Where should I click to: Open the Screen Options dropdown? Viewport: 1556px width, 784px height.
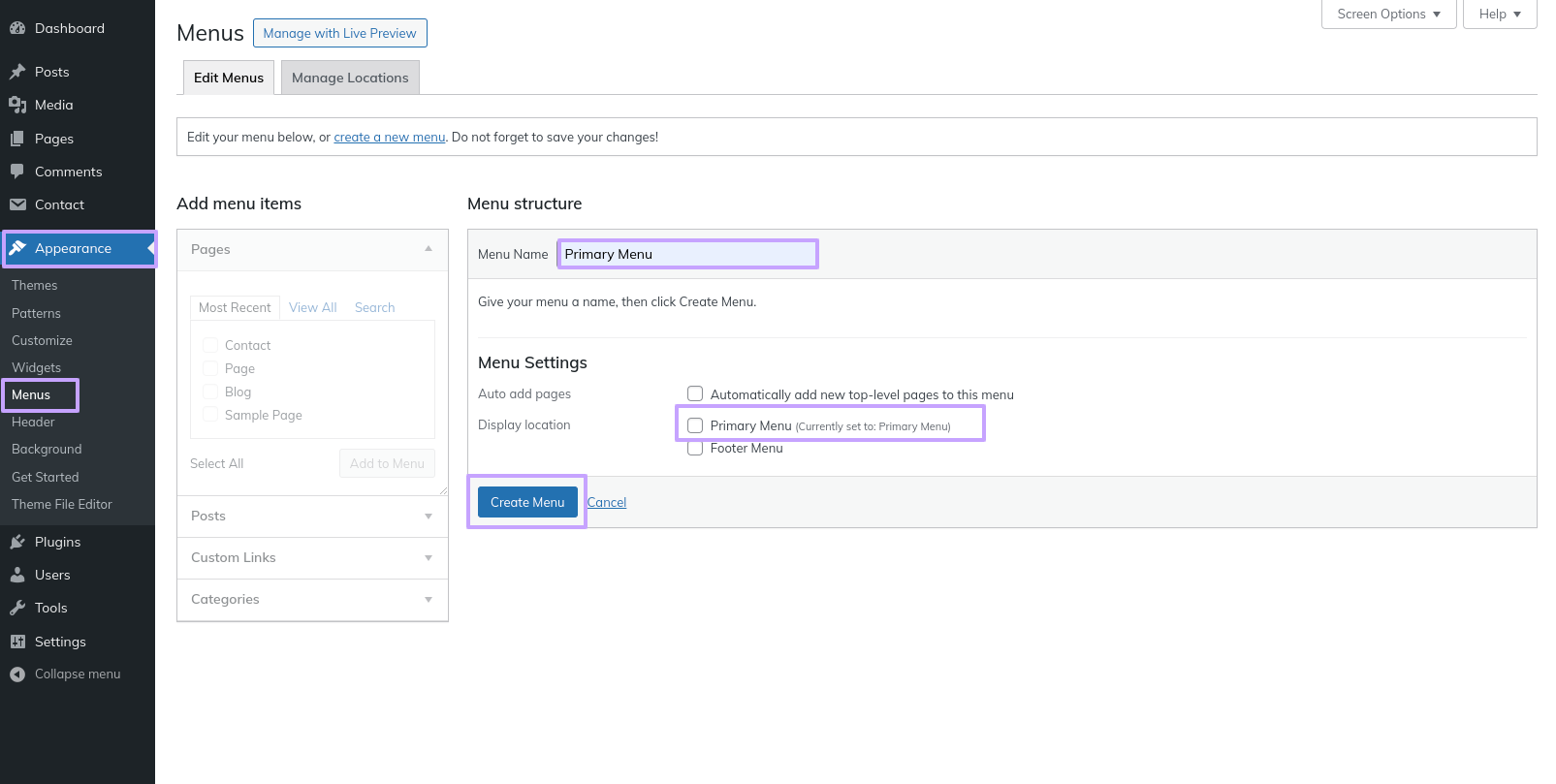pos(1388,14)
